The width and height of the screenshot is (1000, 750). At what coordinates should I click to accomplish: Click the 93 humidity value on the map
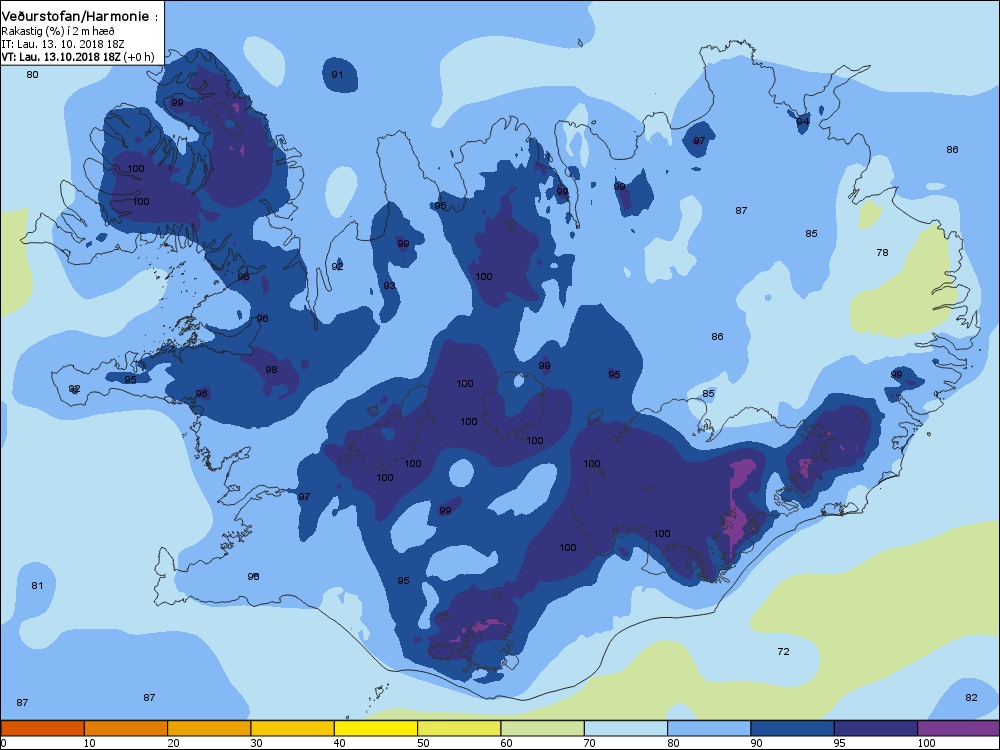(x=389, y=286)
